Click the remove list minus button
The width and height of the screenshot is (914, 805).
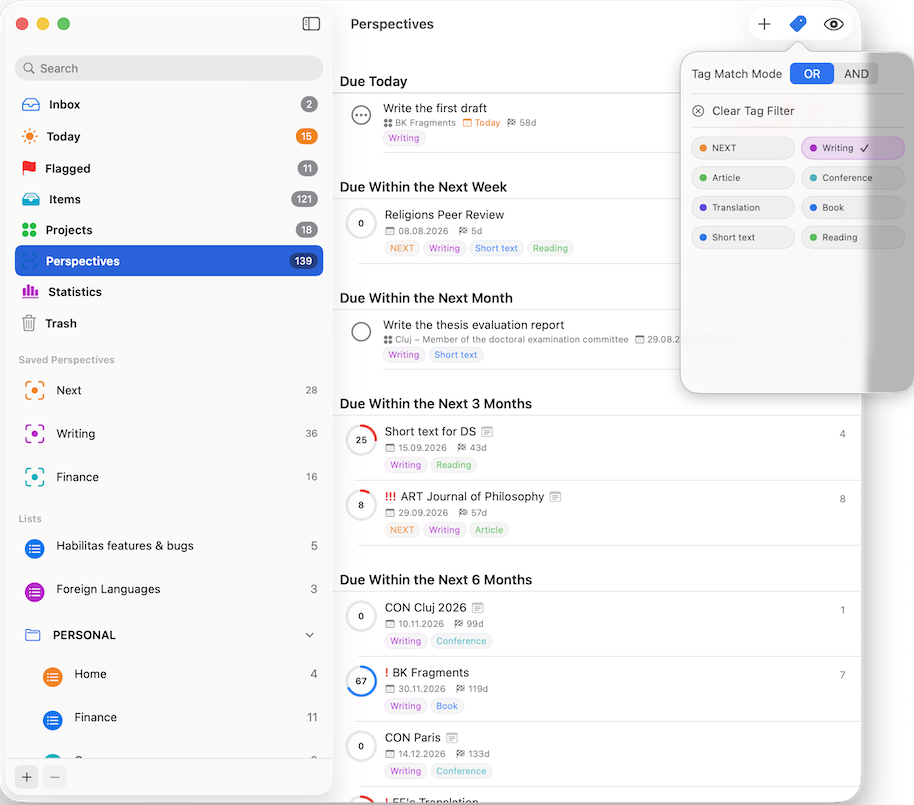point(54,777)
